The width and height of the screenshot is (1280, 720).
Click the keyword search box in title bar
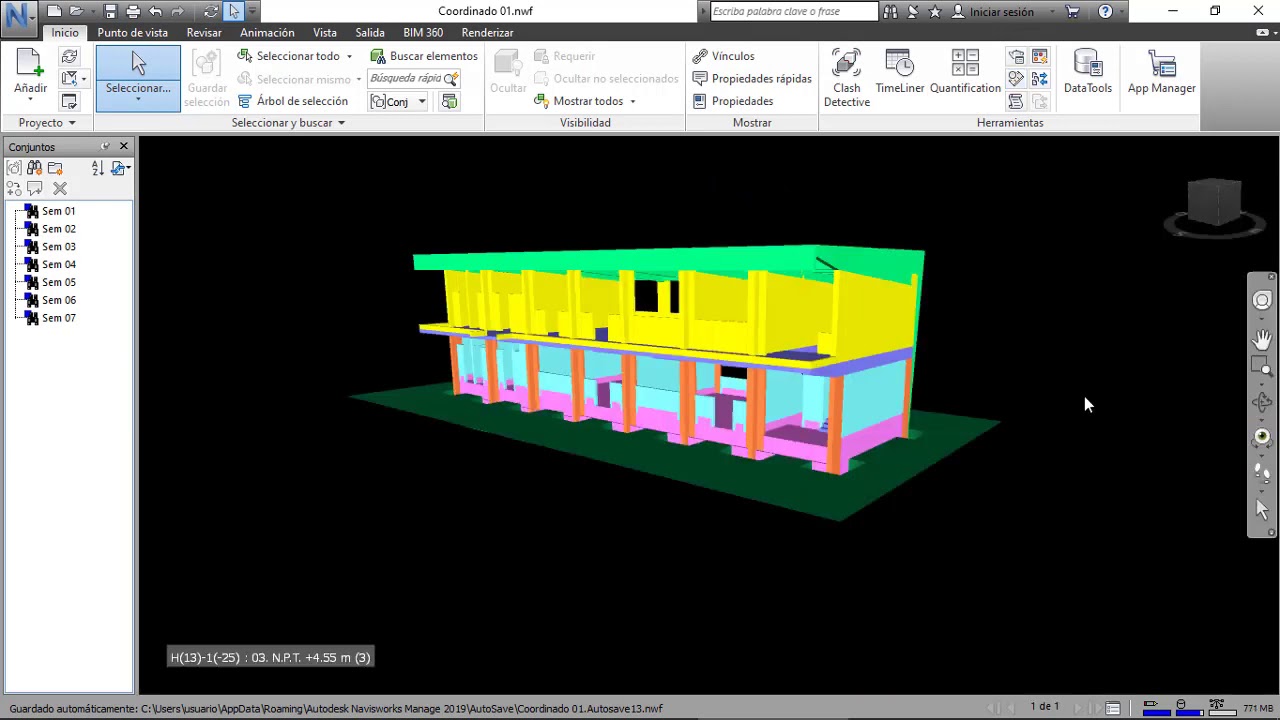click(x=794, y=12)
